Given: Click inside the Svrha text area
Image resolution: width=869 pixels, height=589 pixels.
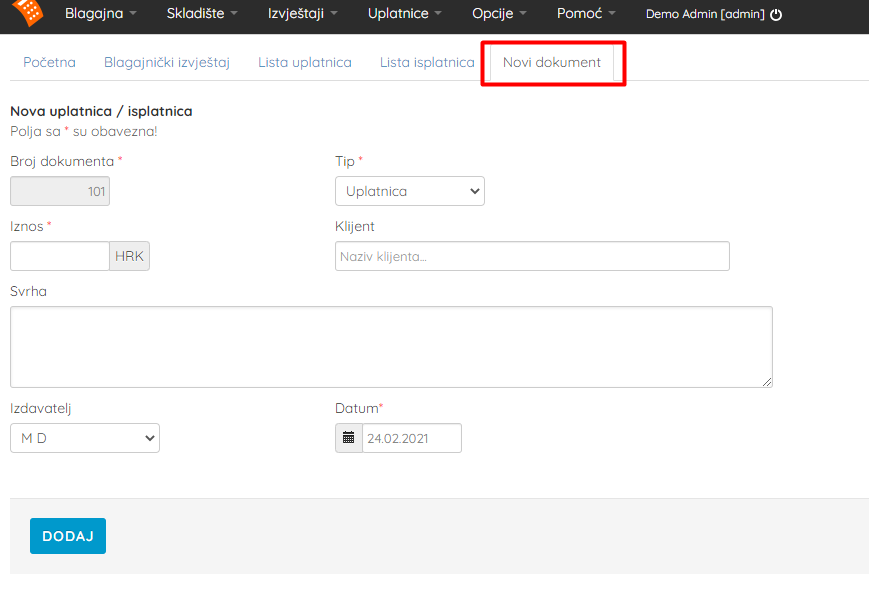Looking at the screenshot, I should (x=391, y=347).
